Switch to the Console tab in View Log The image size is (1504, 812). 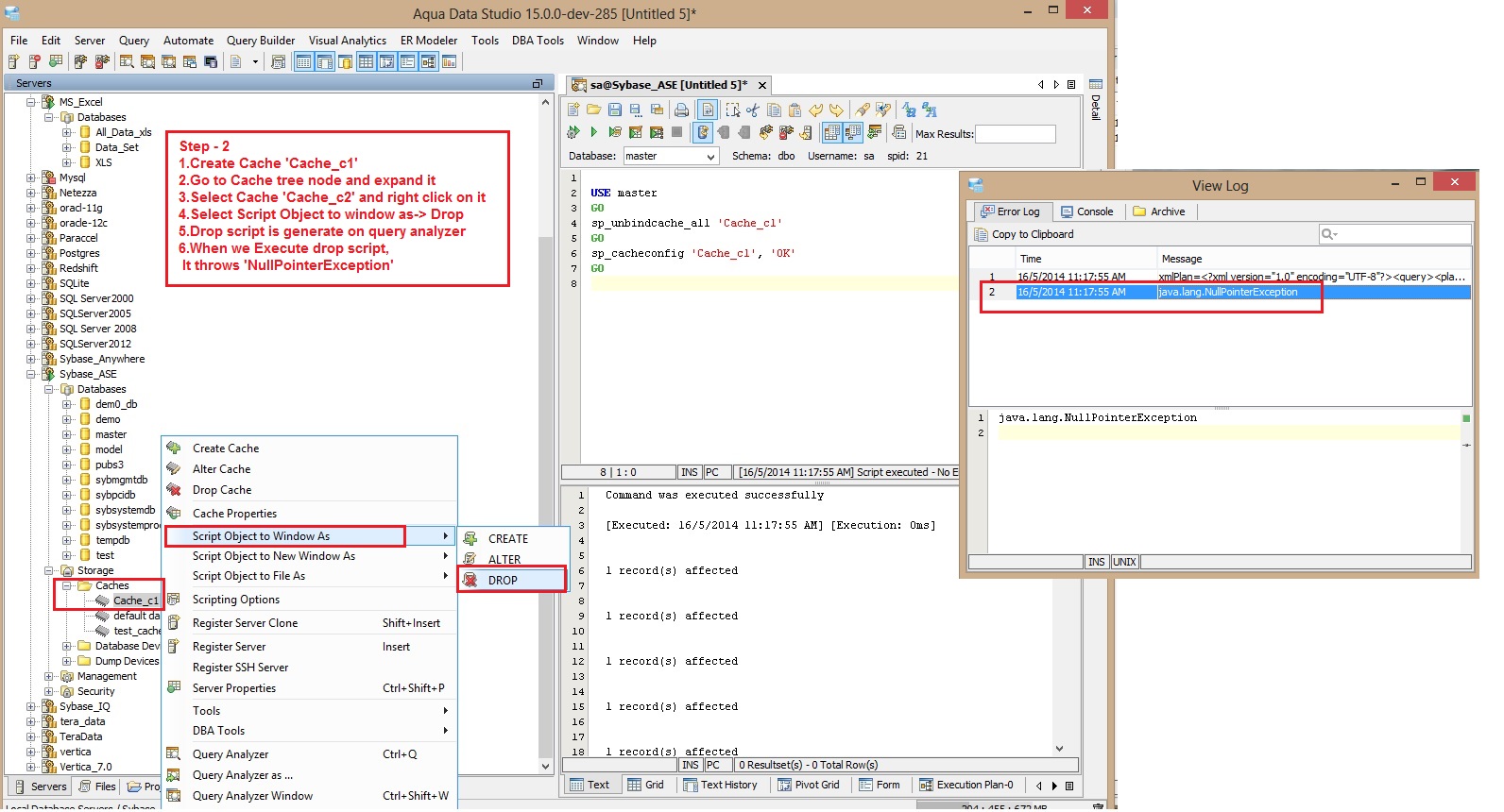point(1086,211)
